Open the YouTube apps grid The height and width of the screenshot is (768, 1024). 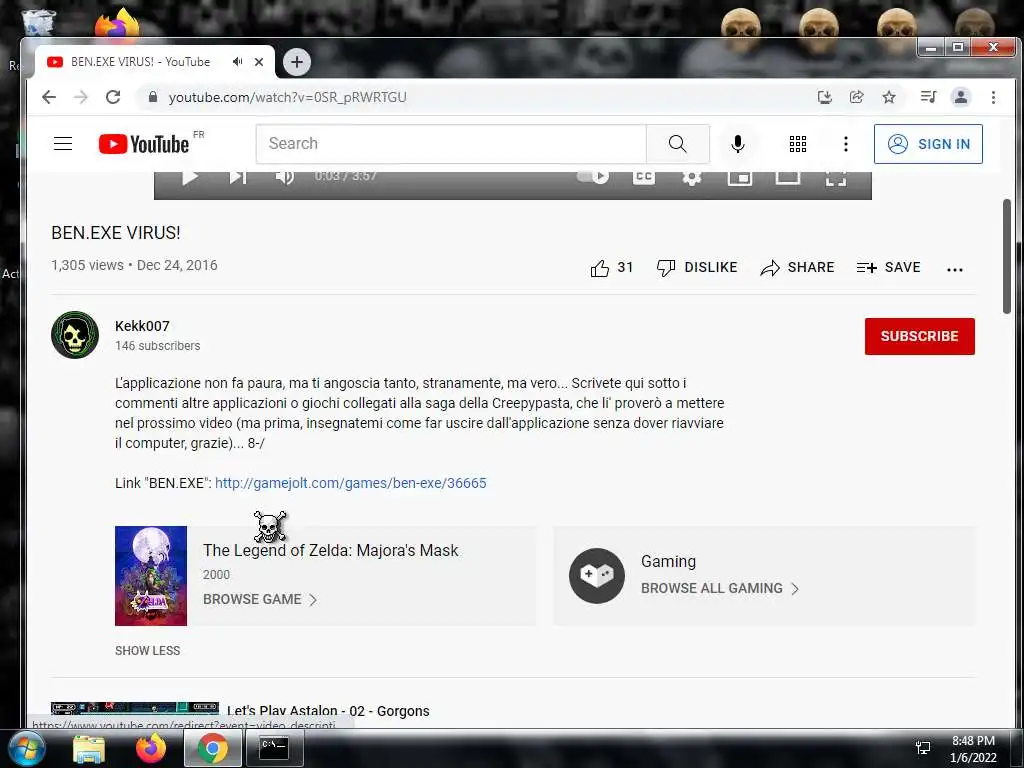coord(797,144)
